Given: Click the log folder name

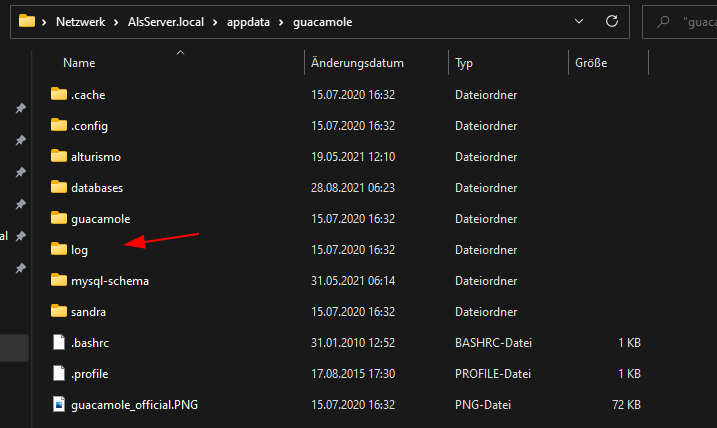Looking at the screenshot, I should (79, 251).
